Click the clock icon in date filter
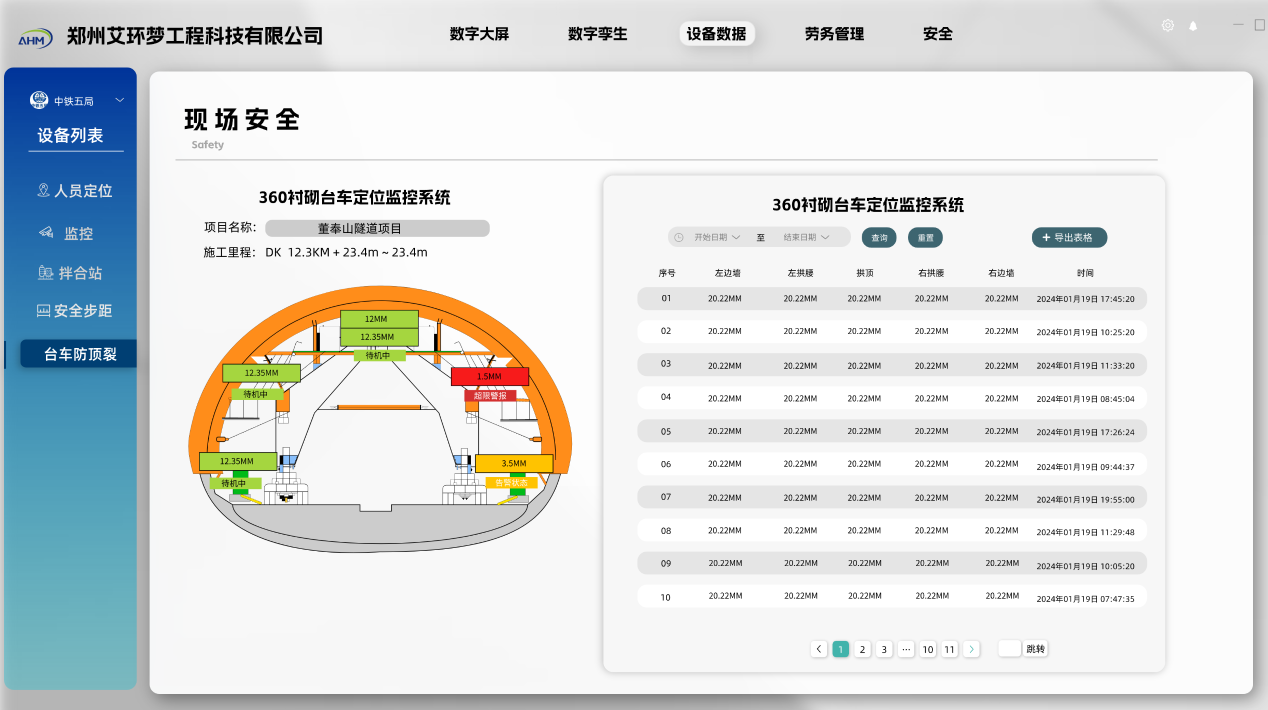 click(x=679, y=238)
